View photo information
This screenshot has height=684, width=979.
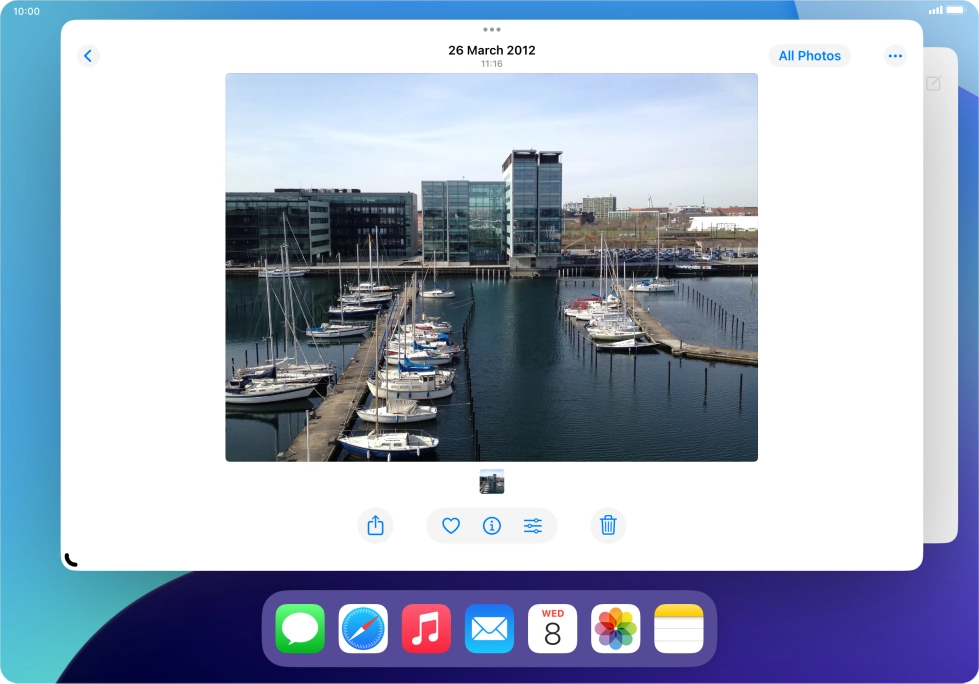pos(491,525)
